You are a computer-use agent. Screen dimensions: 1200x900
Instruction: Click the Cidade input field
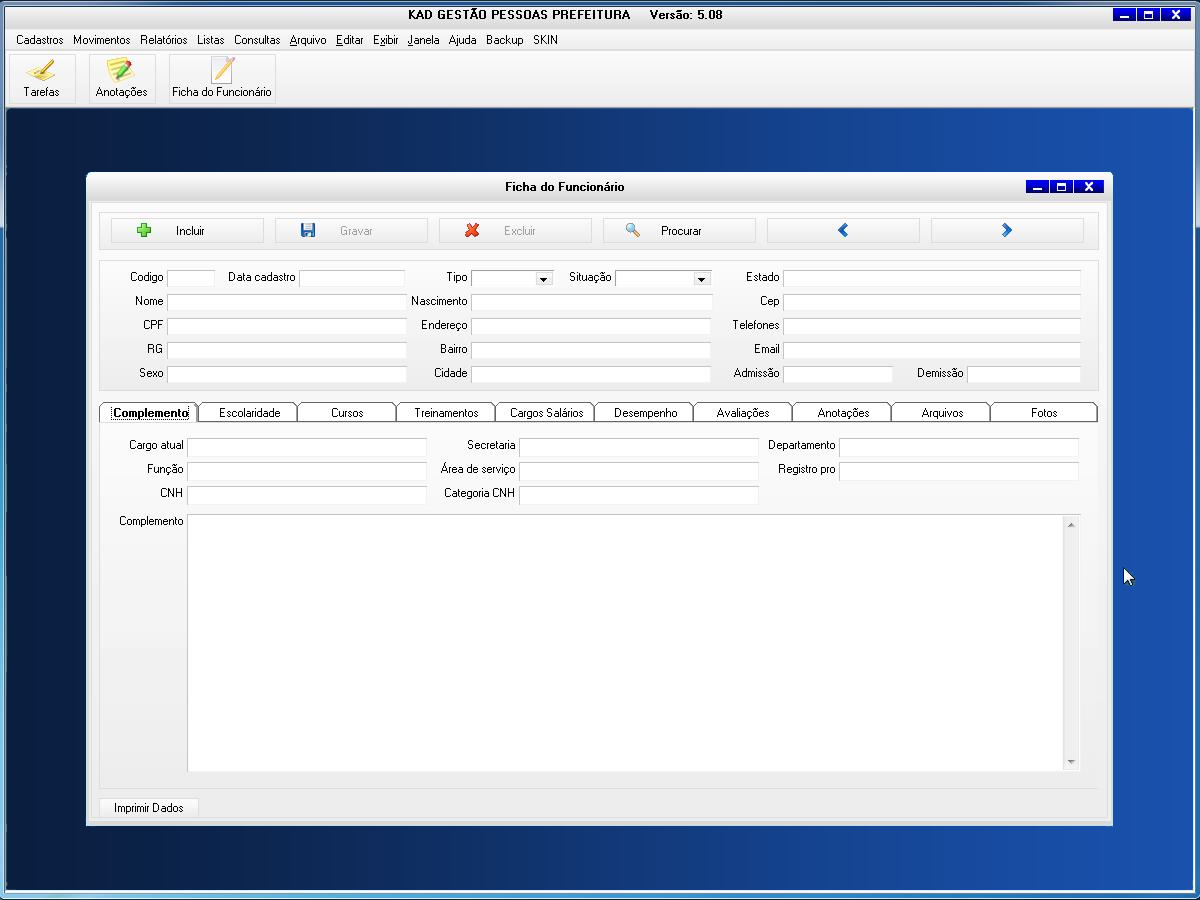click(x=591, y=374)
